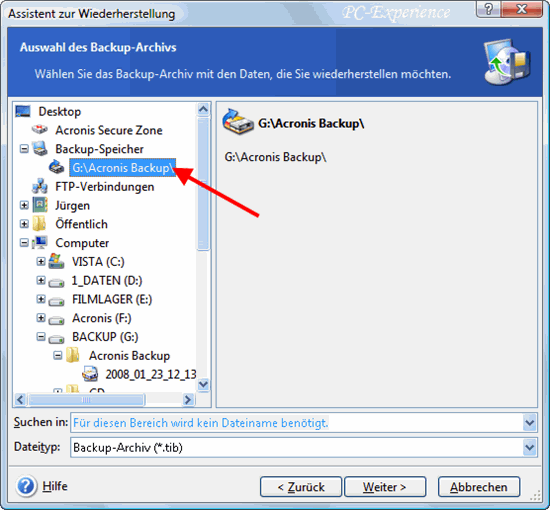Go back using the Zurück button

tap(301, 487)
